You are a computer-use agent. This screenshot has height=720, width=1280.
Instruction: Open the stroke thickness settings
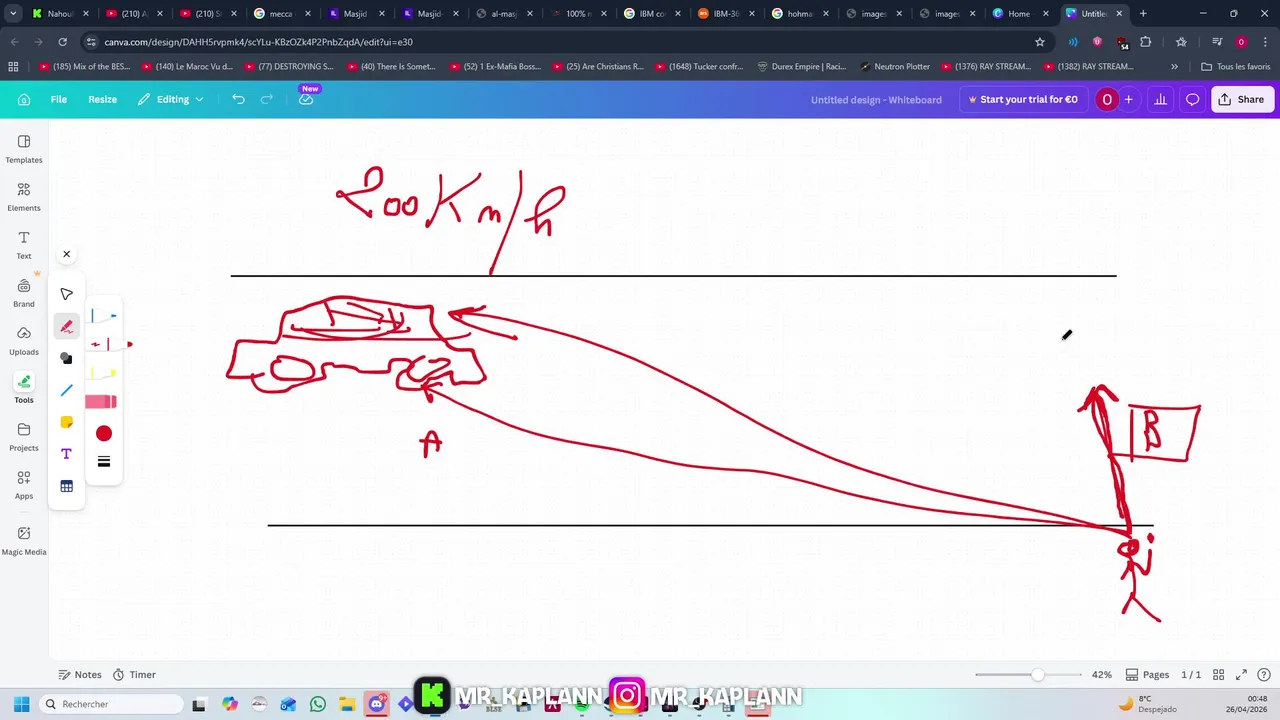[x=104, y=462]
